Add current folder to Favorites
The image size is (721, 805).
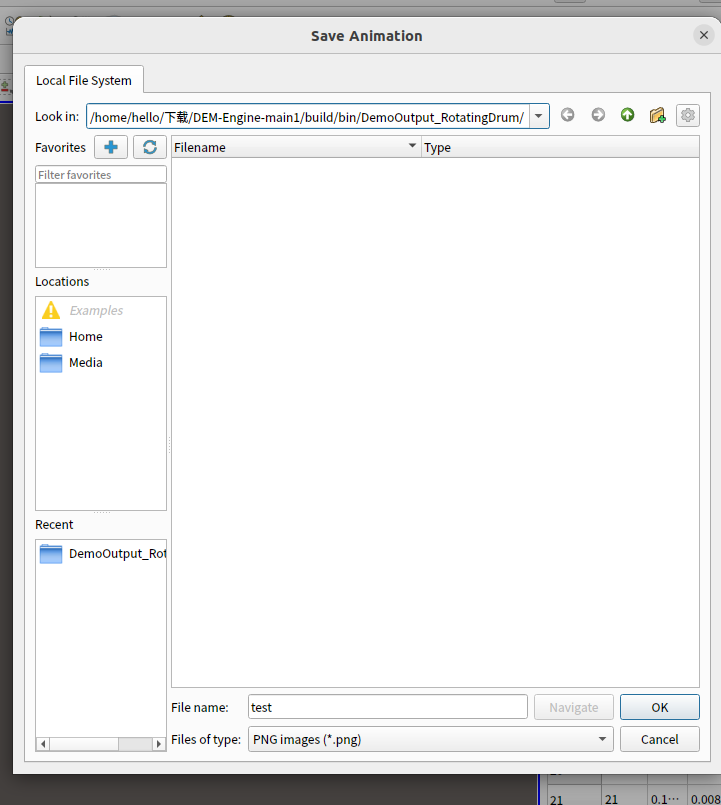point(111,147)
